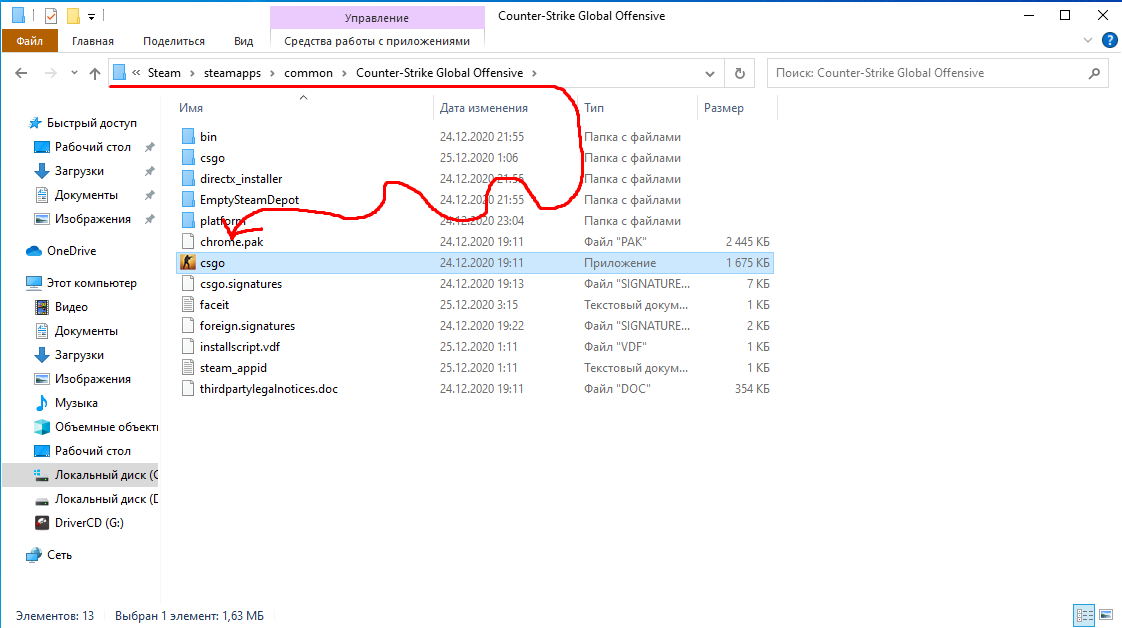Open Explorer help question mark
Screen dimensions: 1122x628
(x=1110, y=41)
